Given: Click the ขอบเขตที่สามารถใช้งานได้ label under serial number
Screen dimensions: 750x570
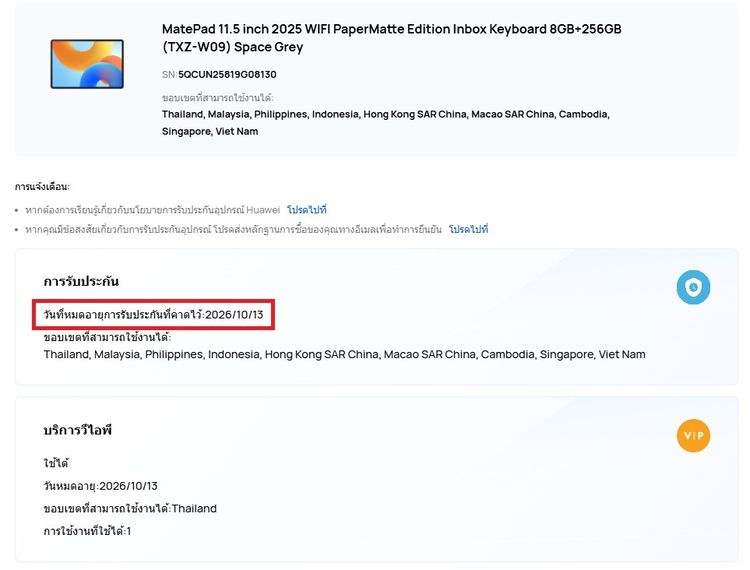Looking at the screenshot, I should click(218, 98).
